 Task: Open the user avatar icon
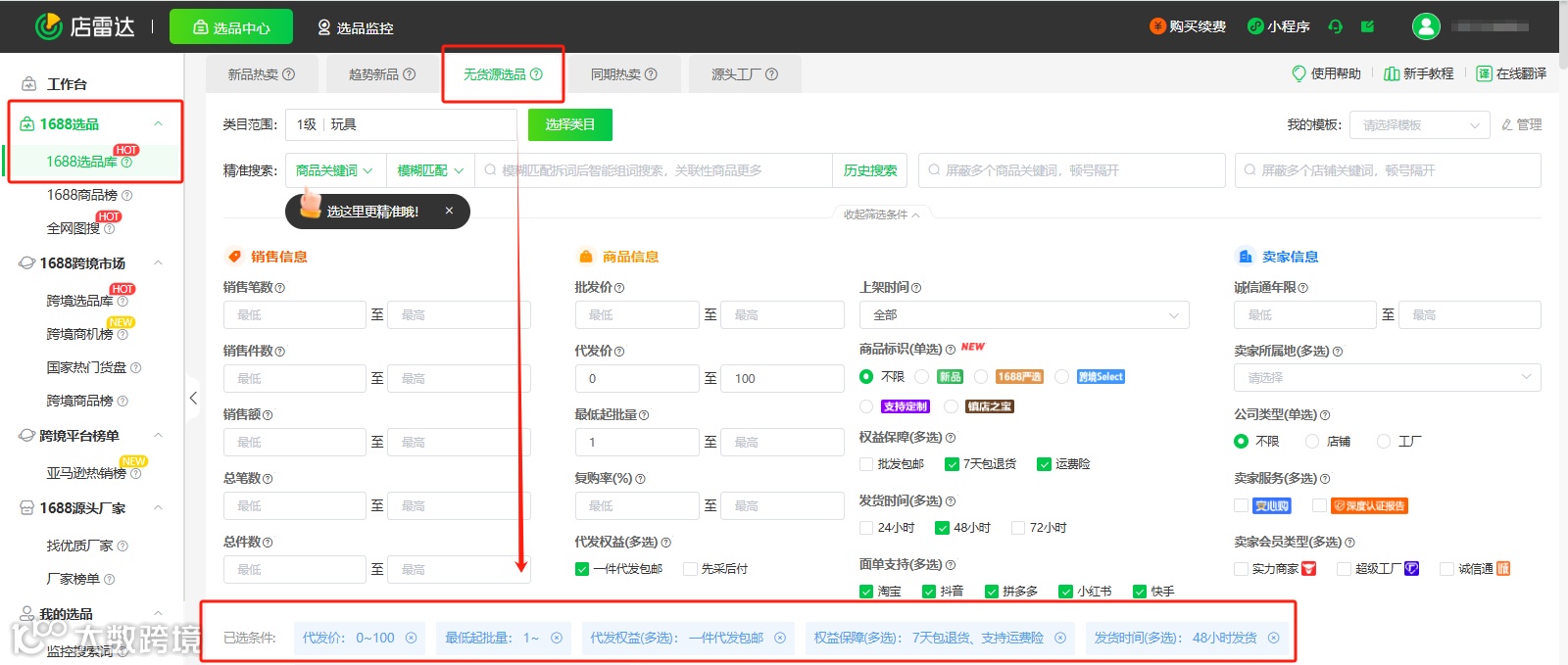(x=1426, y=26)
